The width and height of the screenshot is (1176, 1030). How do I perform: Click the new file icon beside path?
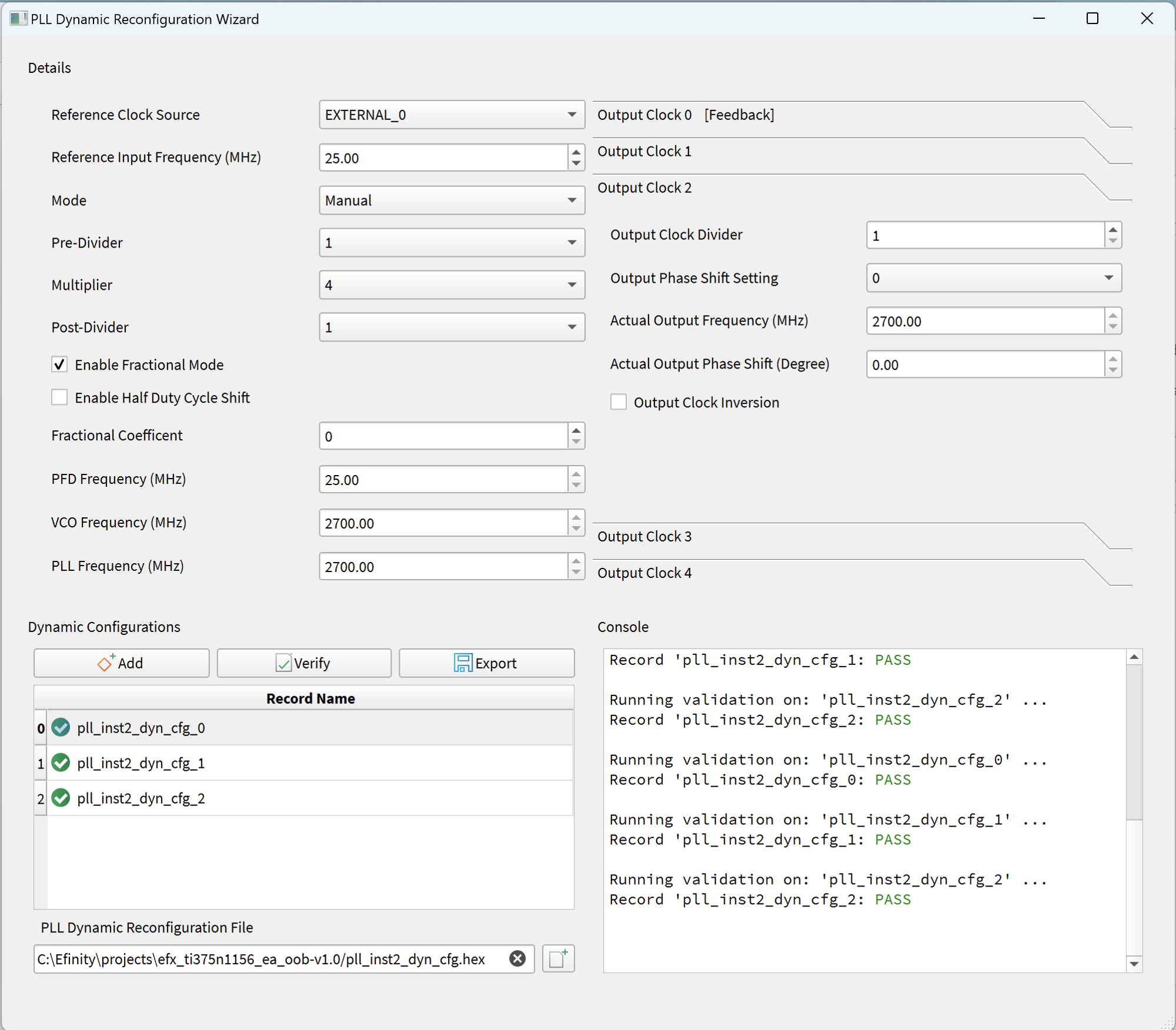pos(557,959)
